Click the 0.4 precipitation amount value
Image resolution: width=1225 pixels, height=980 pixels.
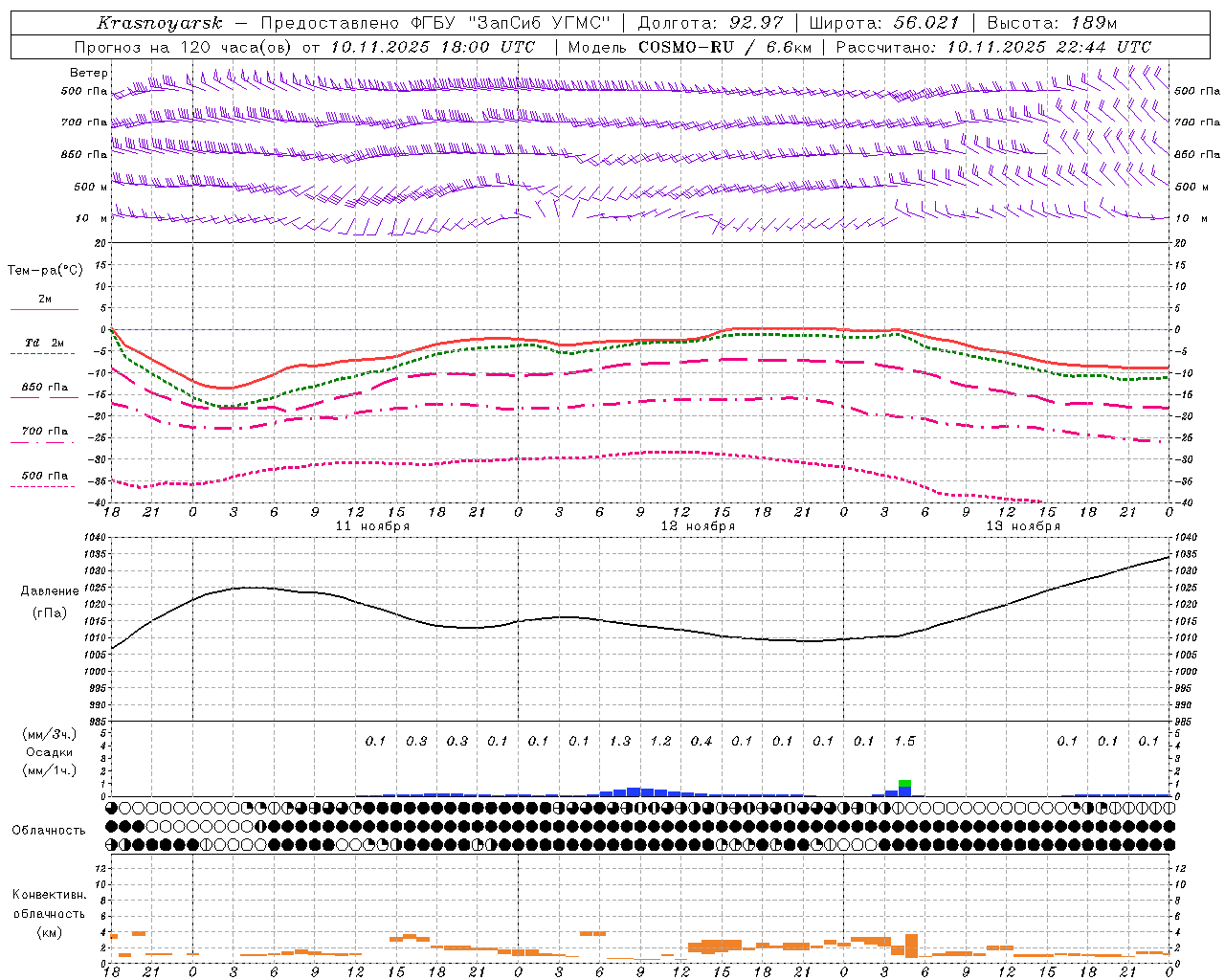click(x=702, y=741)
